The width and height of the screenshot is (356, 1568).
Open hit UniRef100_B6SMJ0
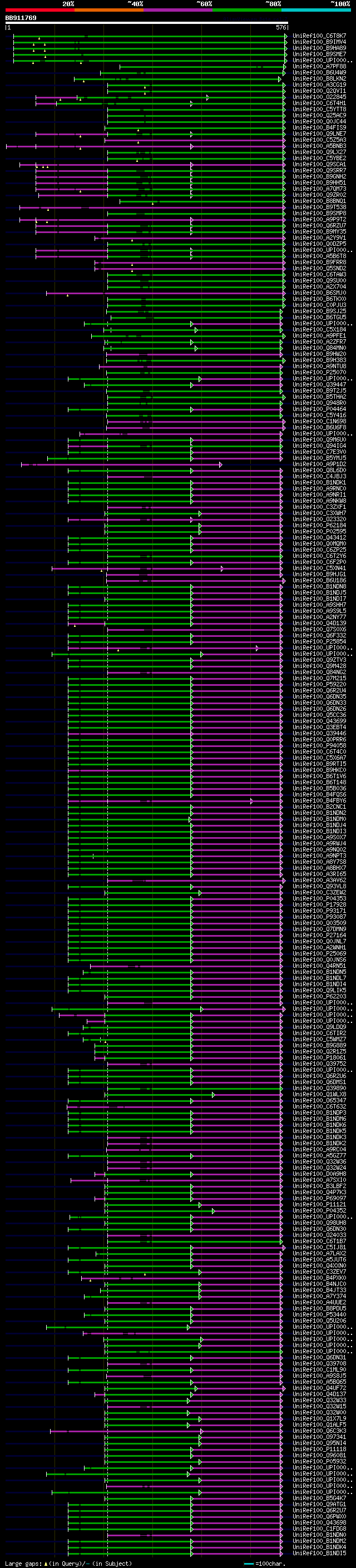[x=319, y=293]
